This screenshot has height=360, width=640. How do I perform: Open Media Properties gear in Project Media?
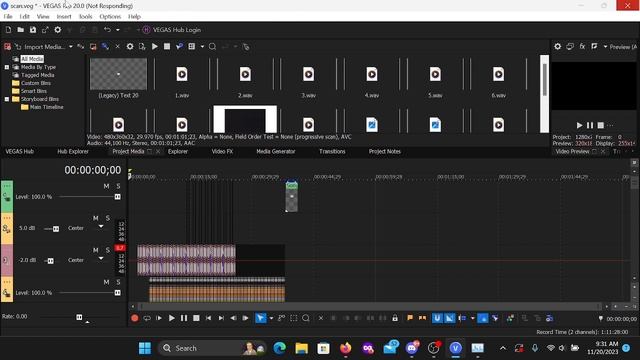[130, 47]
